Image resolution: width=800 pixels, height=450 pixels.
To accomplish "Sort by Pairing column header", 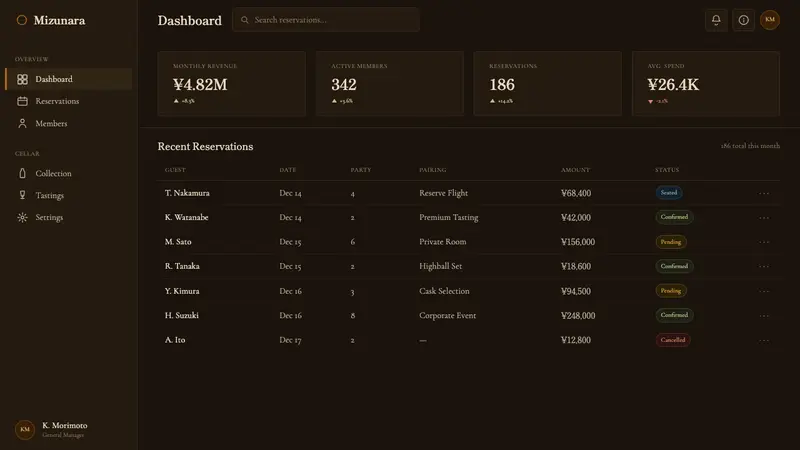I will pos(433,170).
